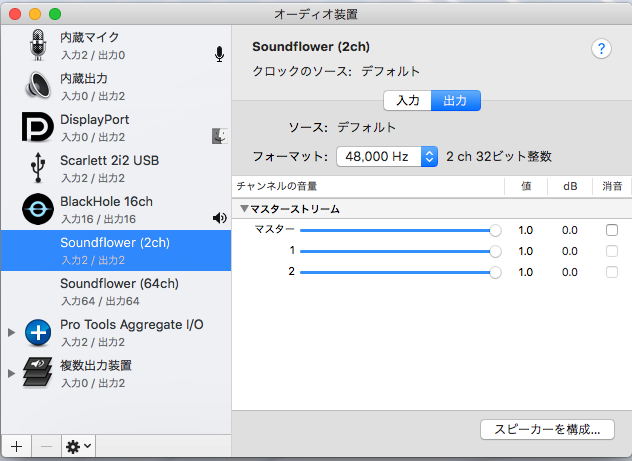Zoom window with green button
The image size is (632, 461).
click(x=55, y=14)
